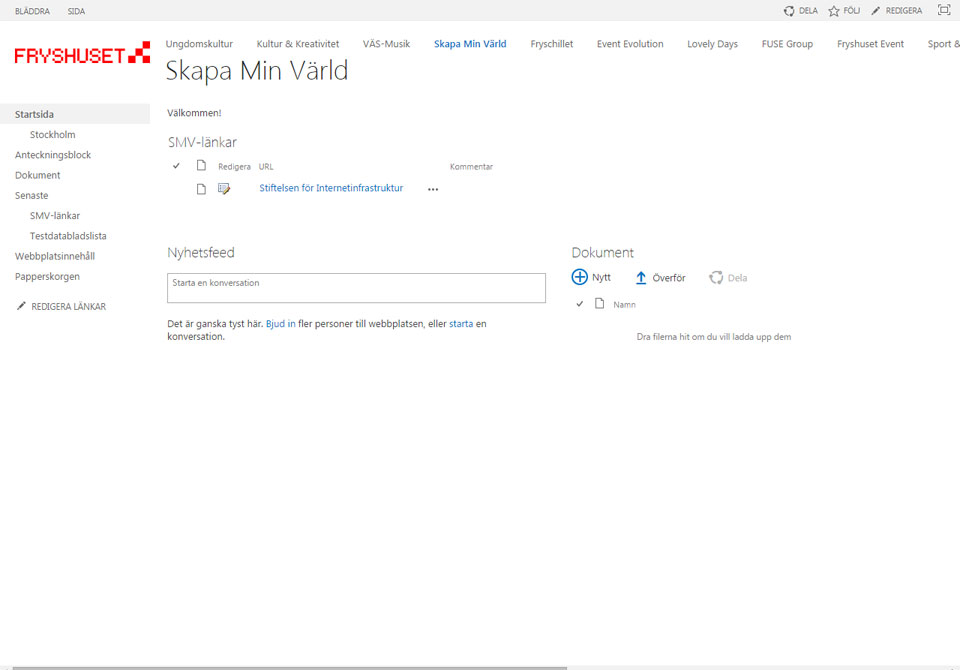The width and height of the screenshot is (960, 670).
Task: Select all items in SMV-länkar list
Action: (176, 166)
